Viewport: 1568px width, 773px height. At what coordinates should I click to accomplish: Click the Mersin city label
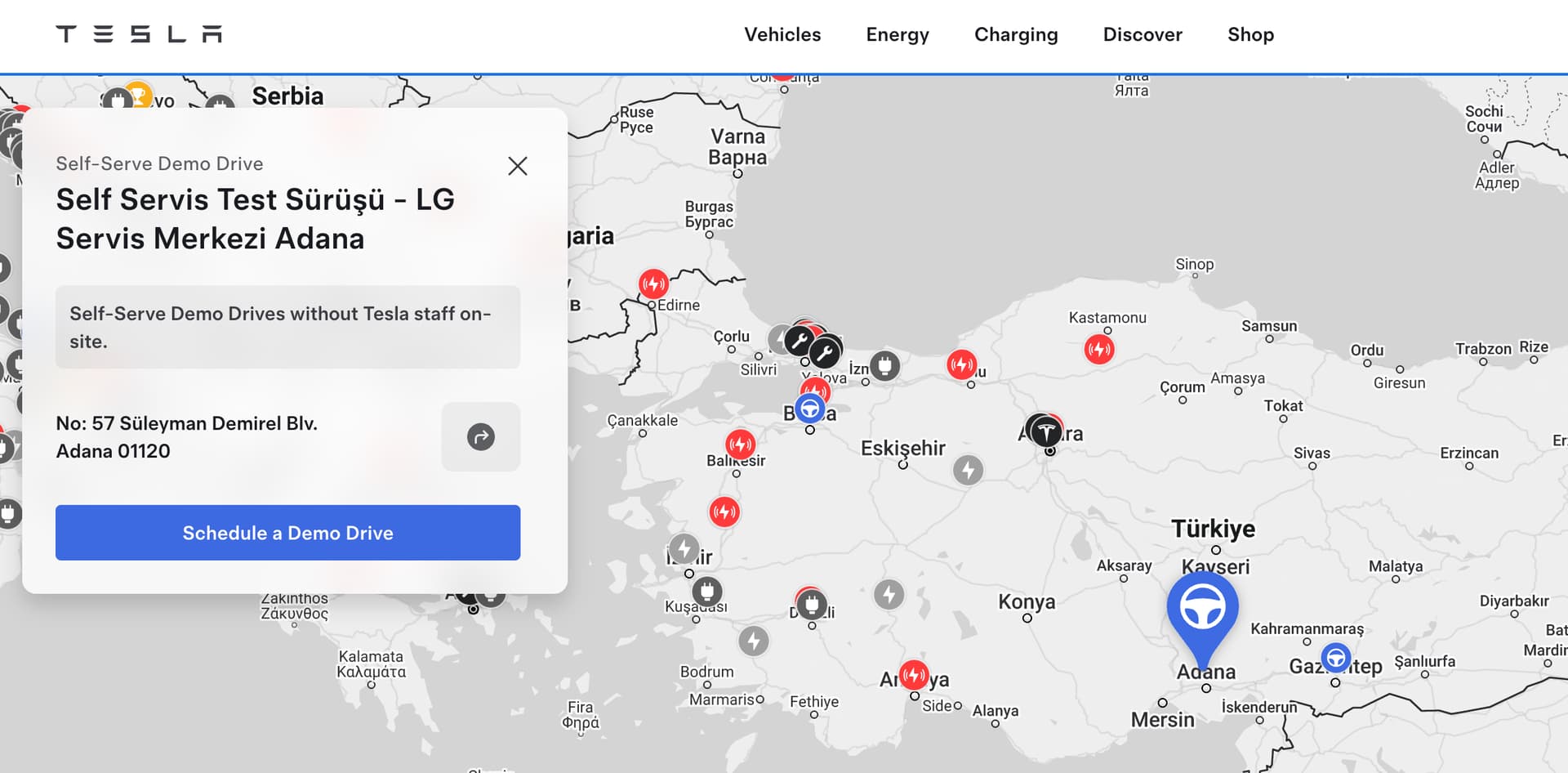[x=1162, y=720]
